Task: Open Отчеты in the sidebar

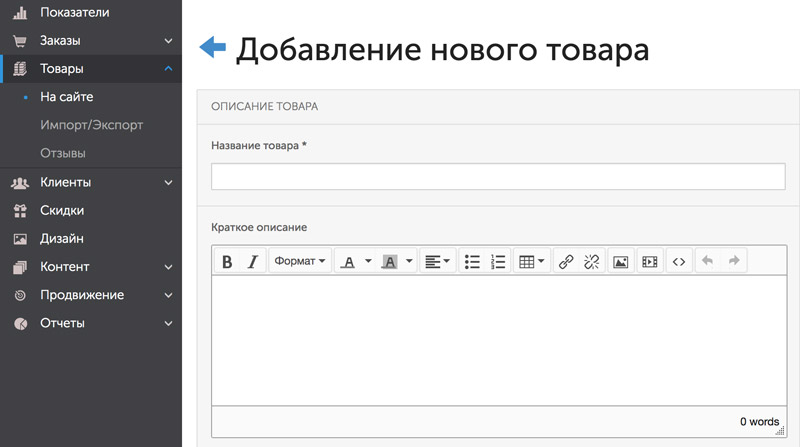Action: [62, 323]
